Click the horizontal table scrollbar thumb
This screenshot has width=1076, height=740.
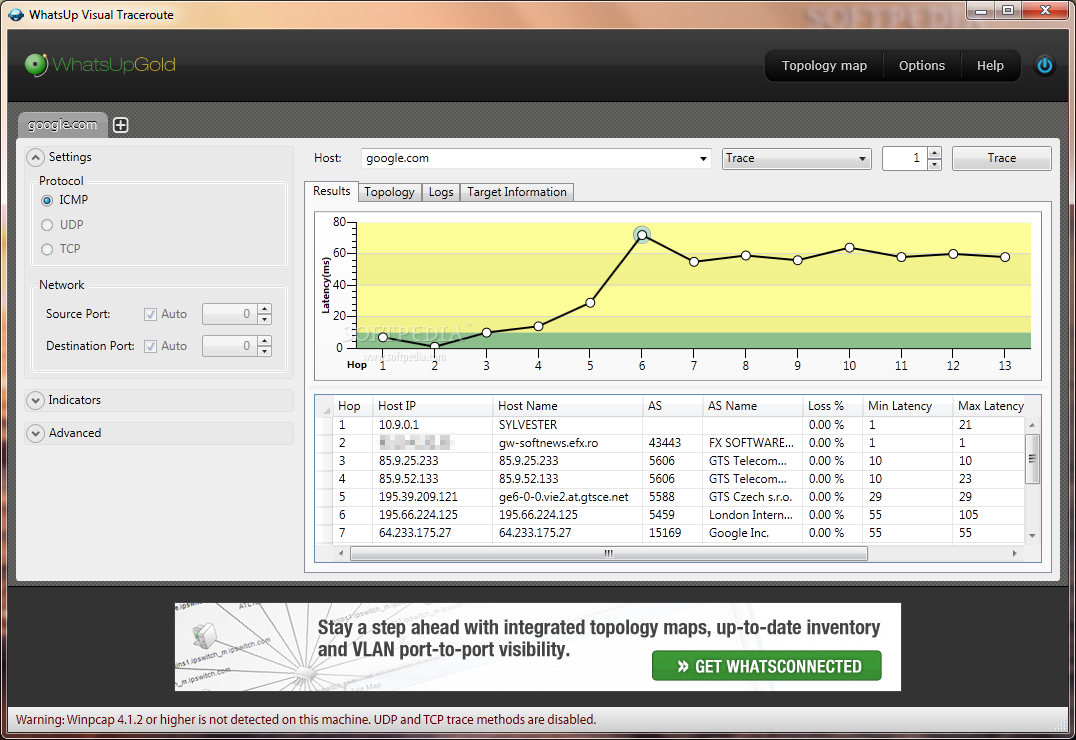[609, 553]
